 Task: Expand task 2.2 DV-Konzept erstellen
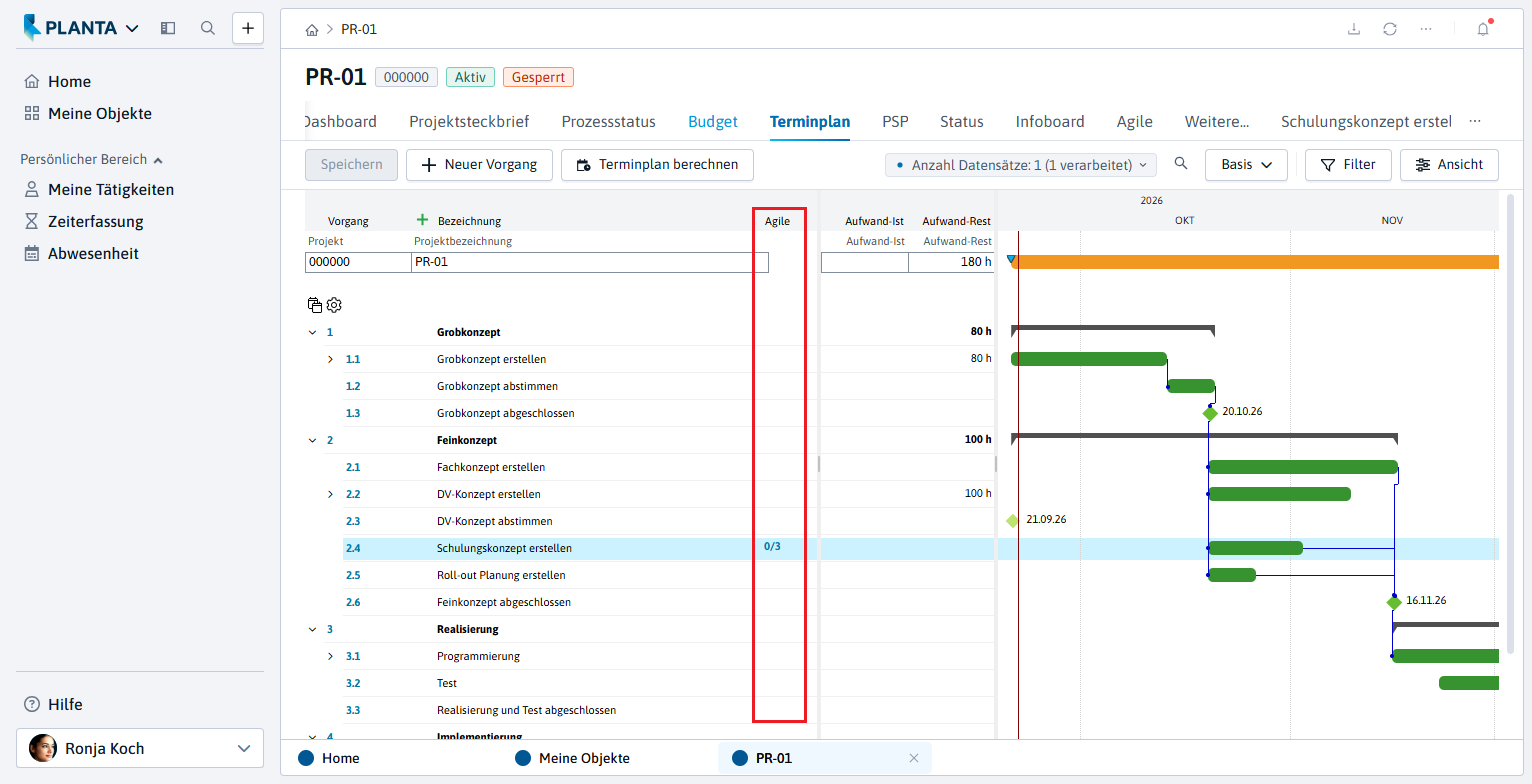point(331,494)
